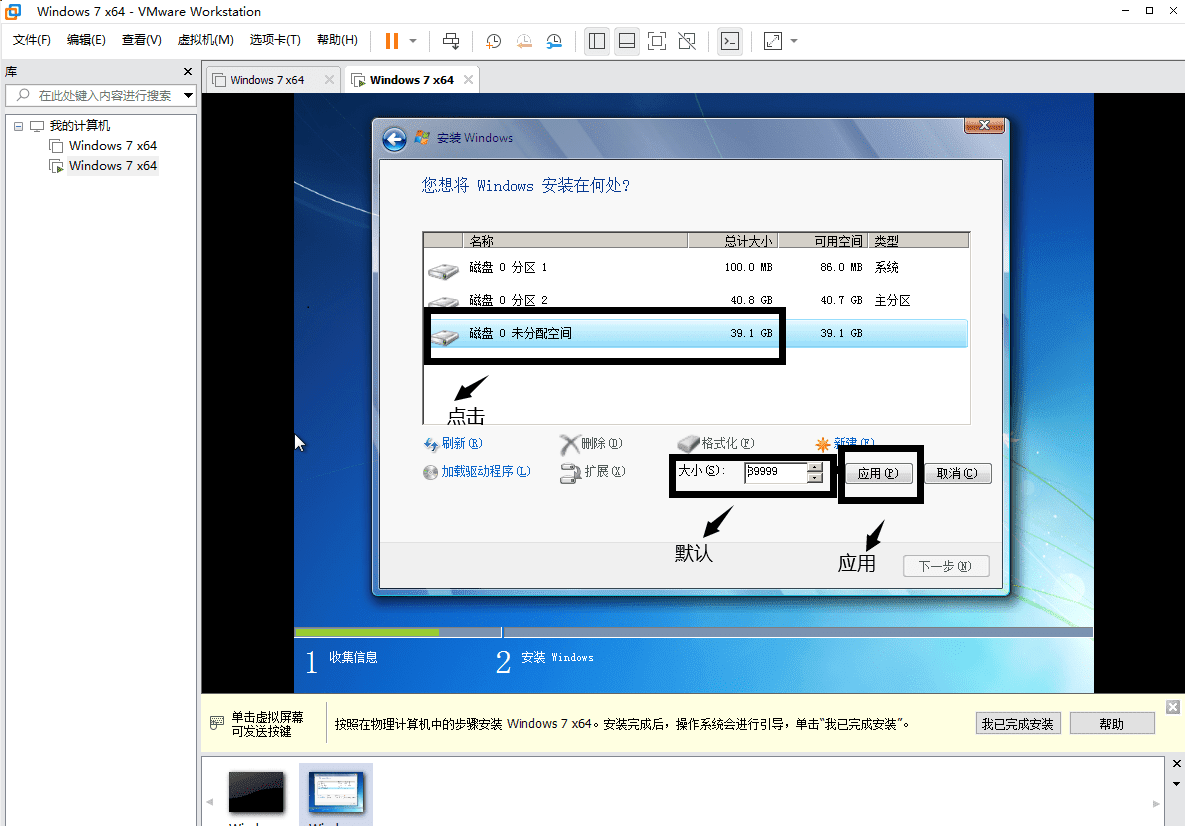Click the partition size input field
The image size is (1185, 826).
[776, 472]
